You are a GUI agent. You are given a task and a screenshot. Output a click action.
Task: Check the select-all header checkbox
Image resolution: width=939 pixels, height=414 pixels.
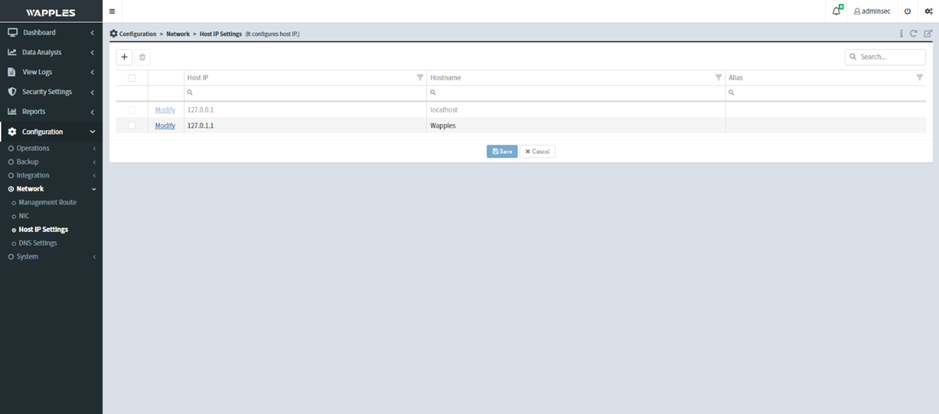click(x=132, y=77)
